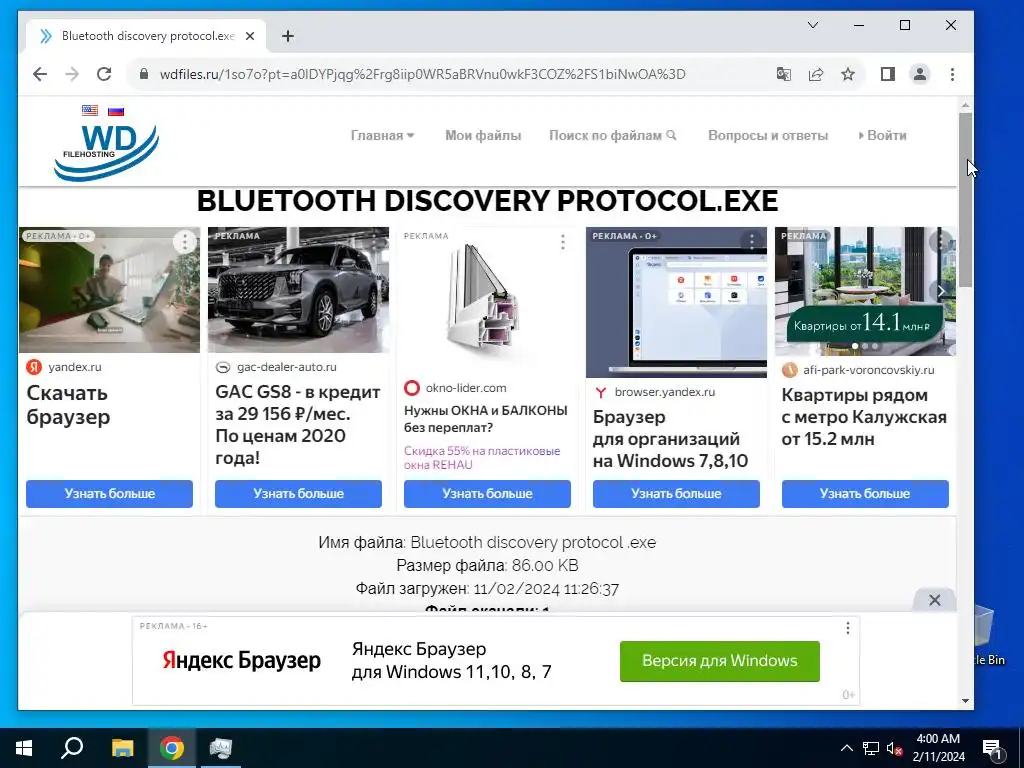Click the Скидка 55% REHAU text link
Screen dimensions: 1024x768
pos(482,458)
